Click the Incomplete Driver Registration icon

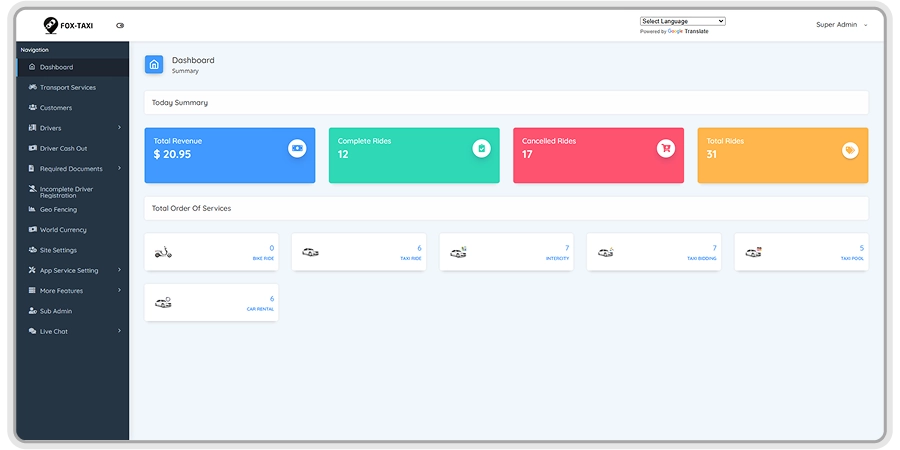click(x=32, y=189)
